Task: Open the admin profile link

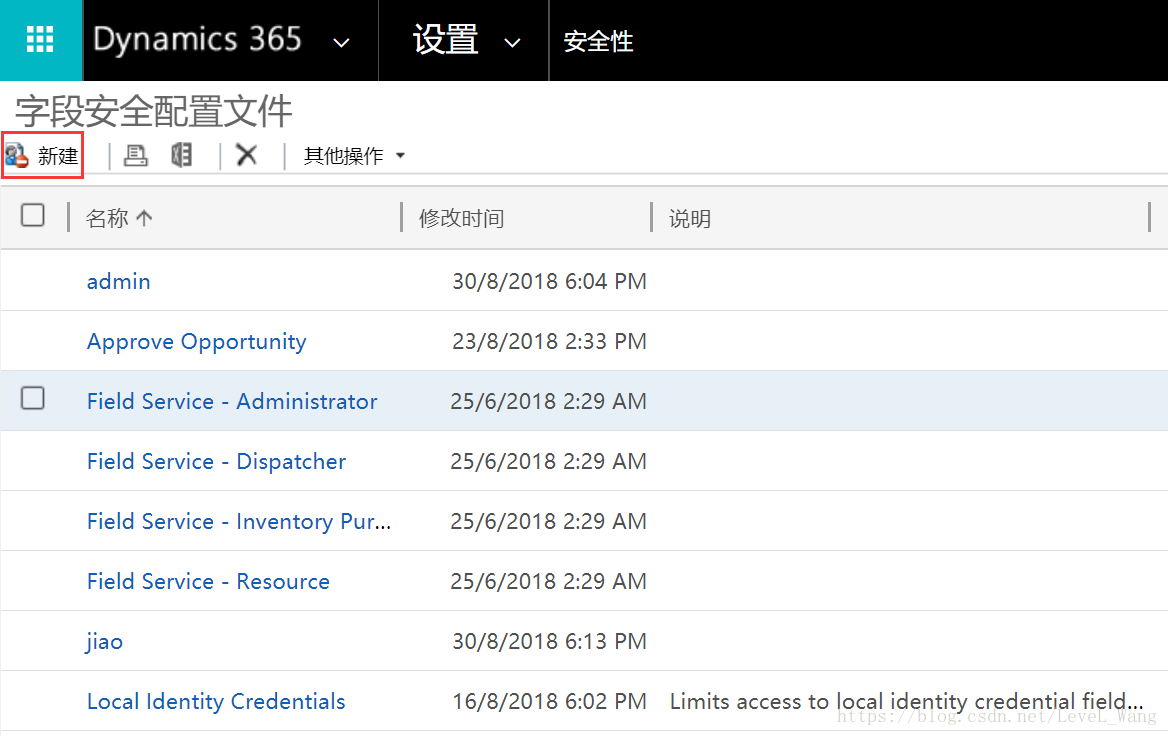Action: [x=118, y=281]
